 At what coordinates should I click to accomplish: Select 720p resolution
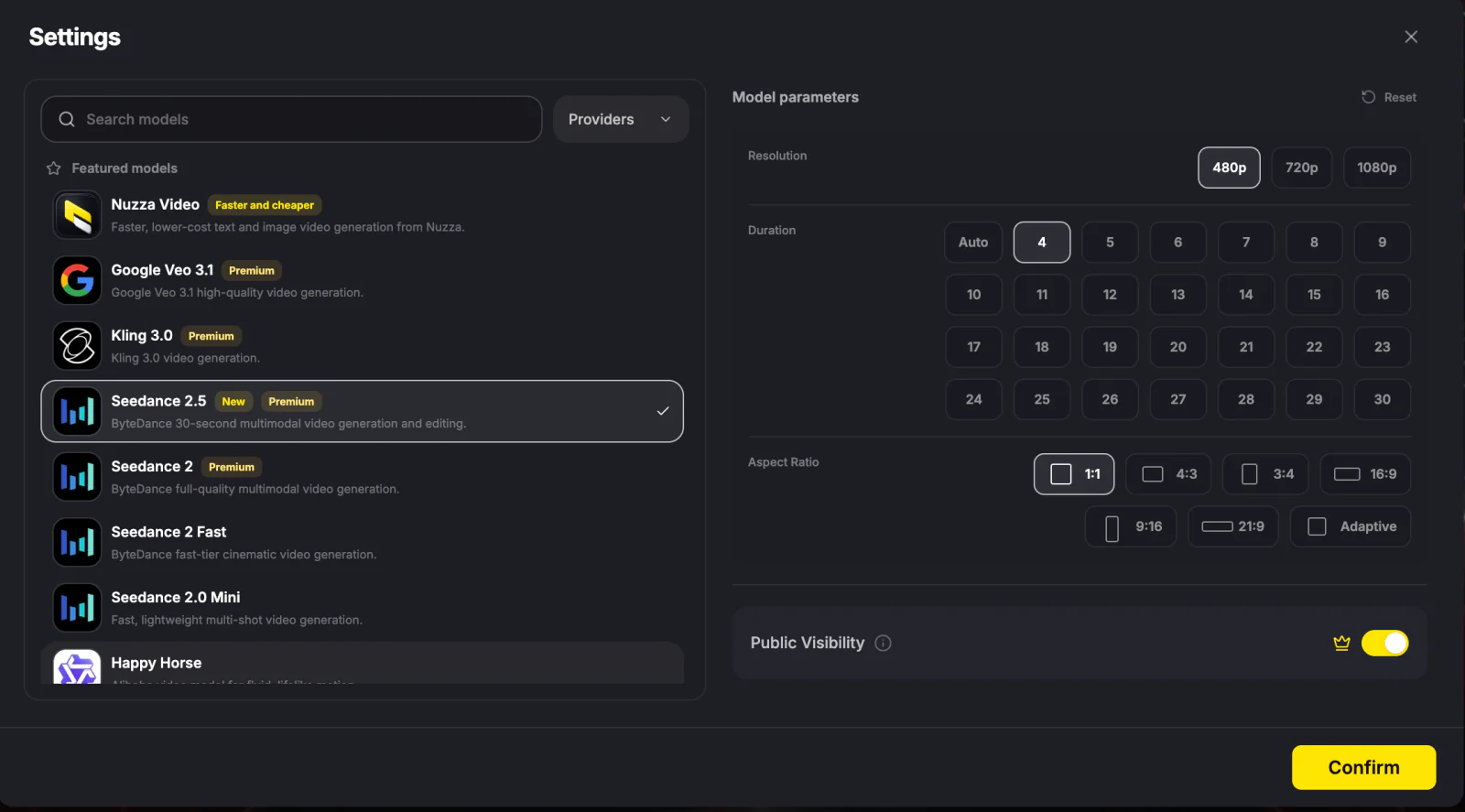coord(1301,168)
